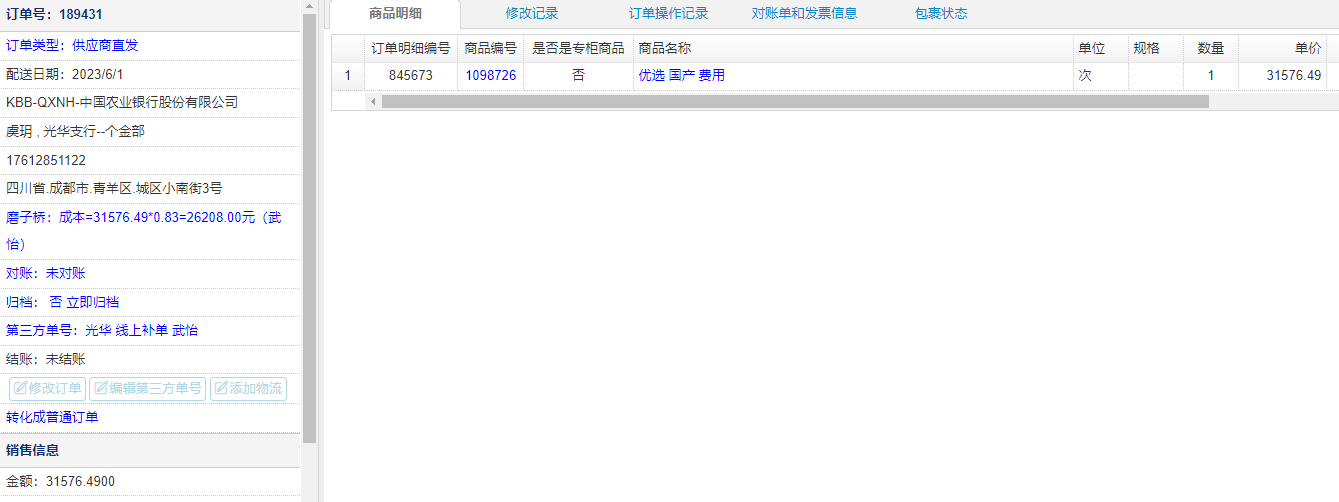Click the 第三方单号：光华 线上补单 text

pos(102,330)
